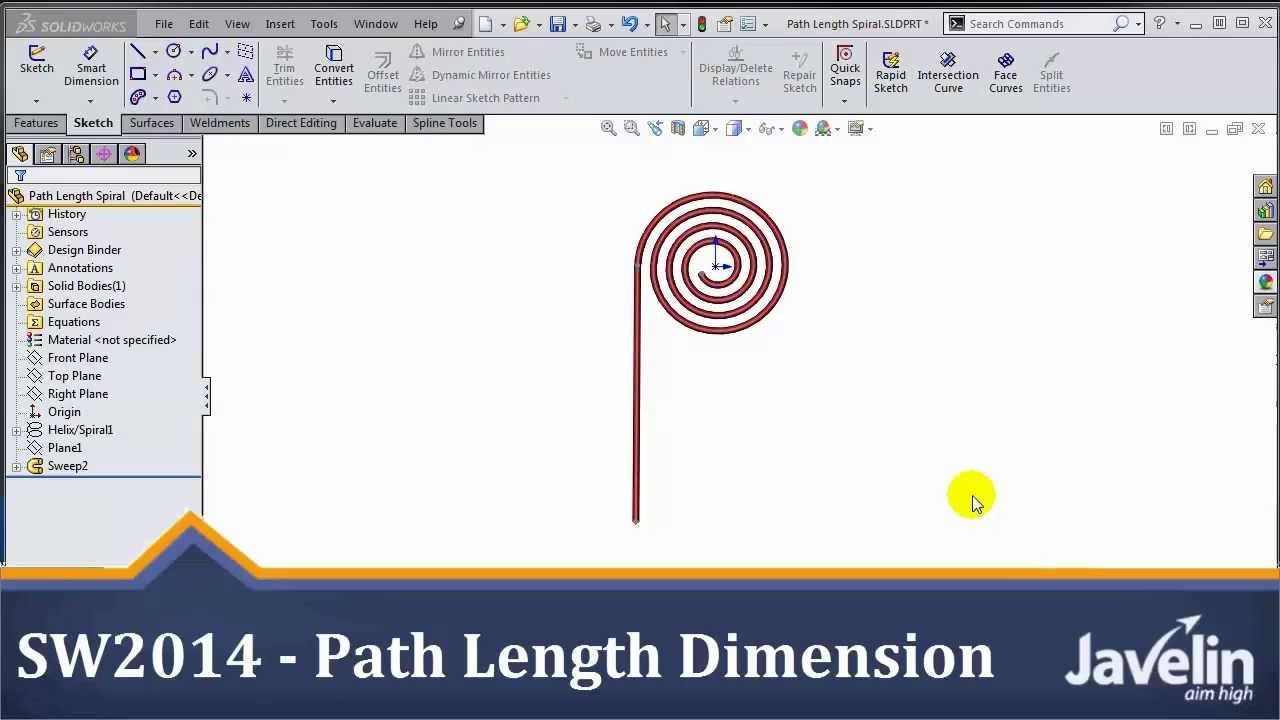
Task: Open the Insert menu
Action: [280, 24]
